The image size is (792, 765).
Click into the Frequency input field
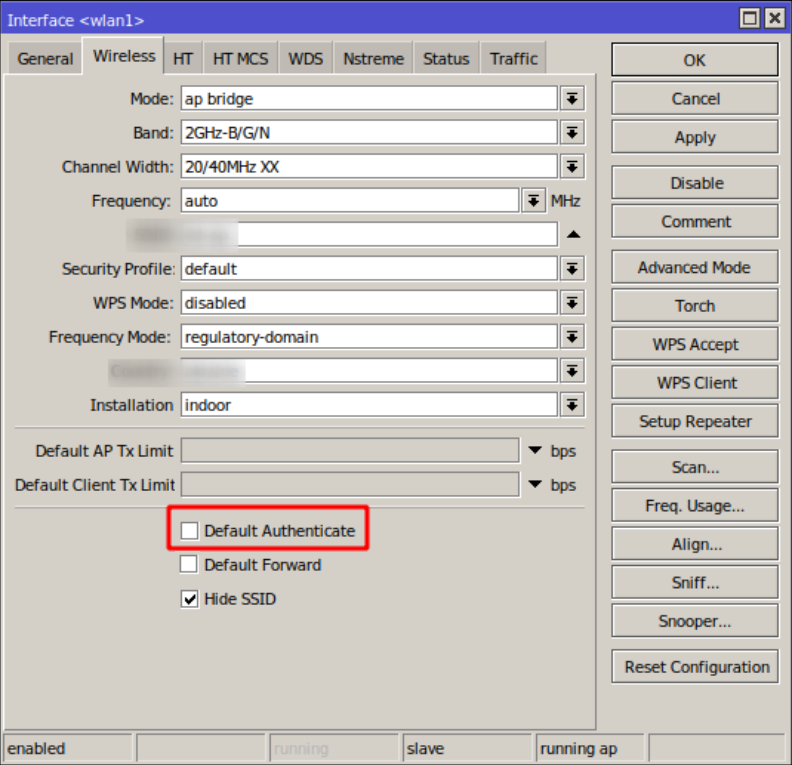pos(349,201)
